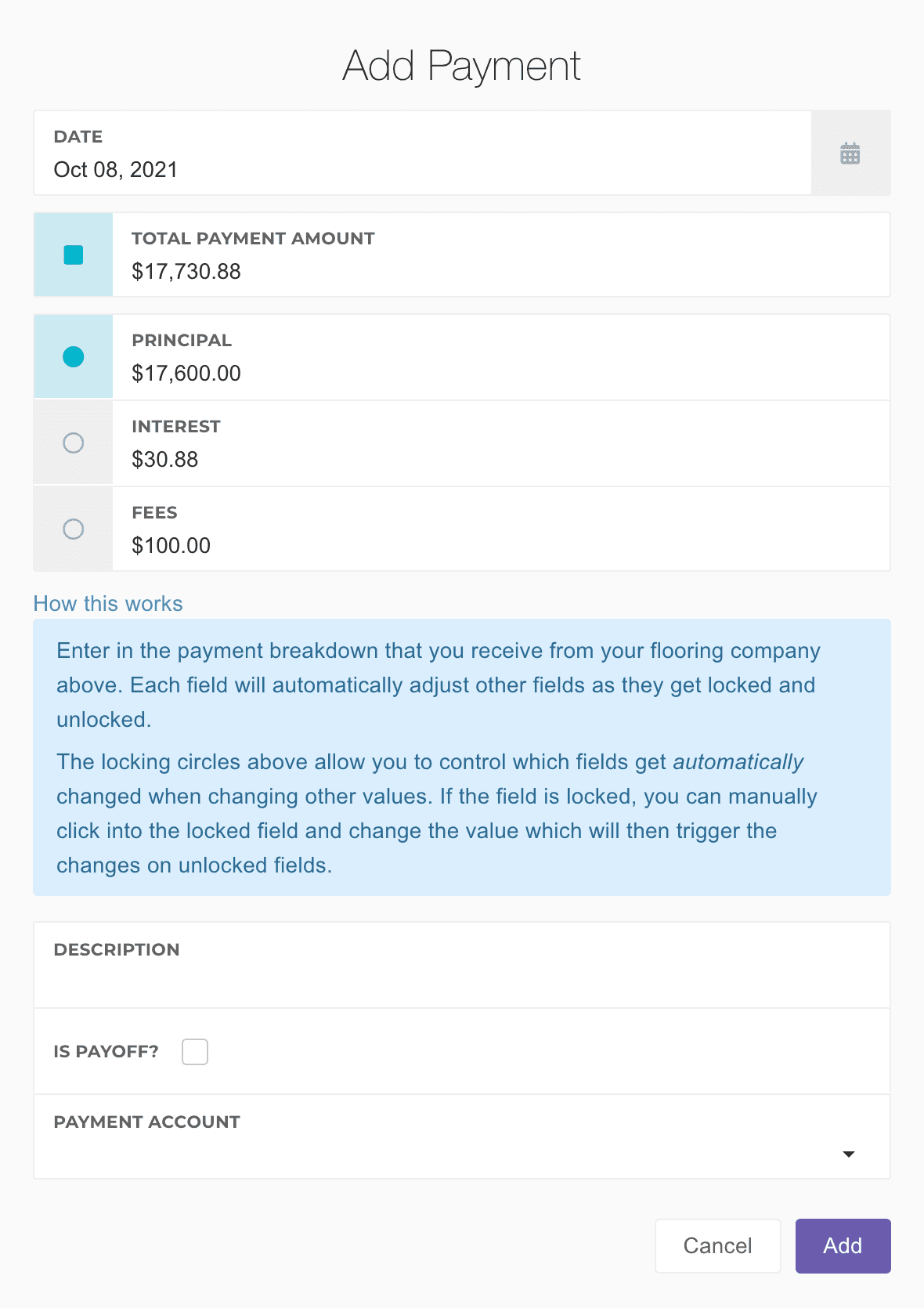Click the Interest amount field

point(501,459)
